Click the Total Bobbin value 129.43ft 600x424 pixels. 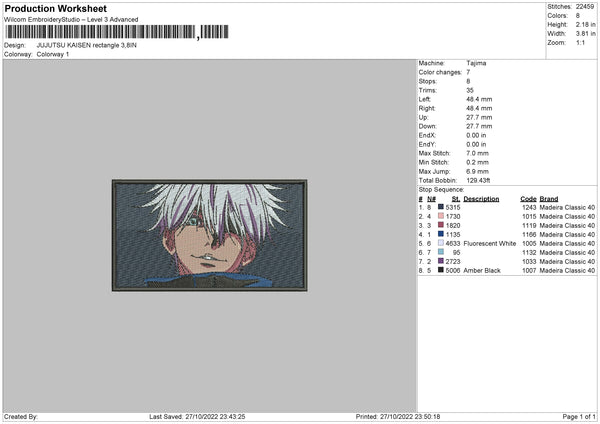[478, 180]
